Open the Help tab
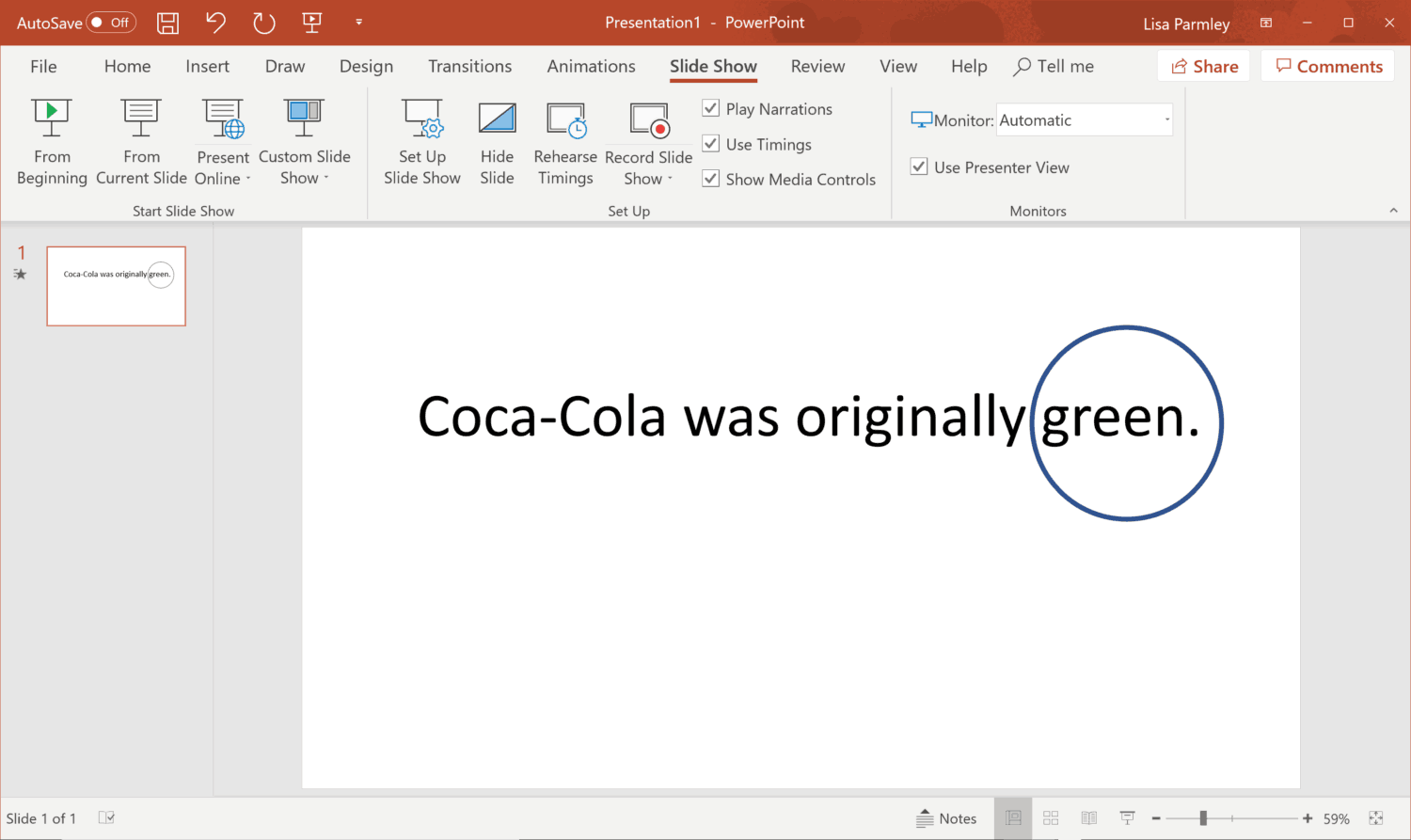The image size is (1411, 840). (969, 66)
